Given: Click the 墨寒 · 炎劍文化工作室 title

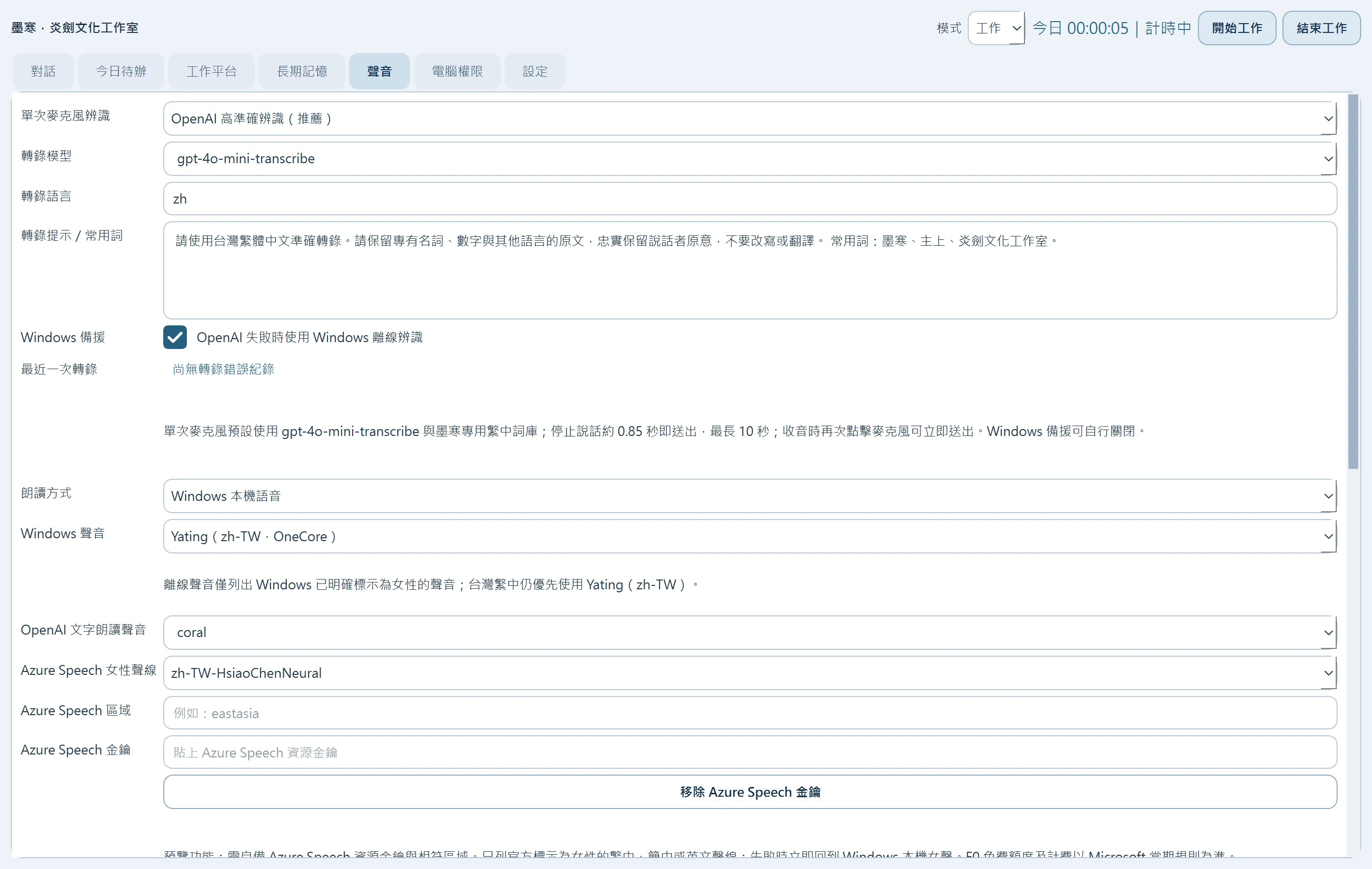Looking at the screenshot, I should tap(75, 28).
